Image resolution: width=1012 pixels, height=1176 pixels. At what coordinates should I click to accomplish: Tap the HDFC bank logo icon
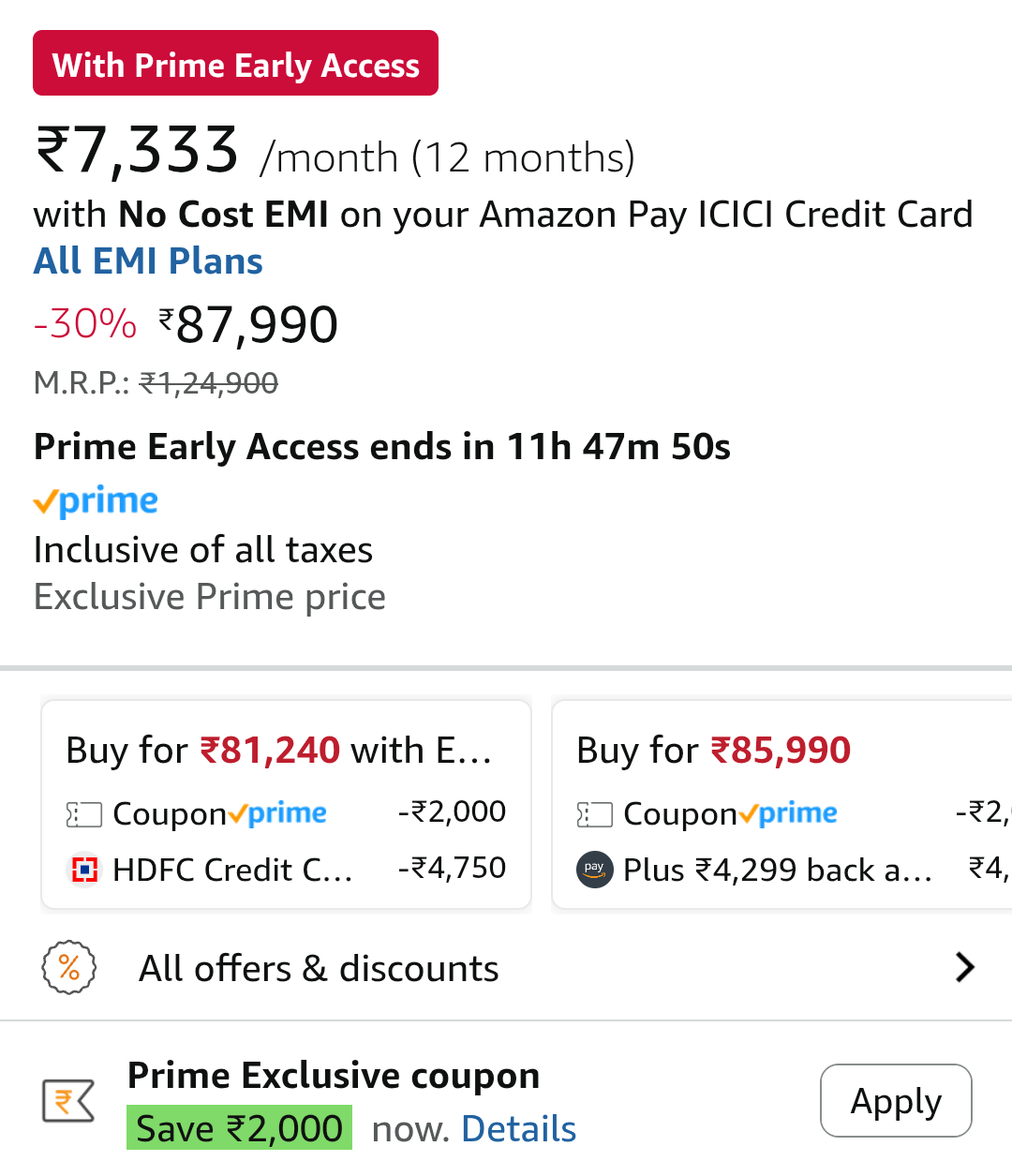pos(85,871)
